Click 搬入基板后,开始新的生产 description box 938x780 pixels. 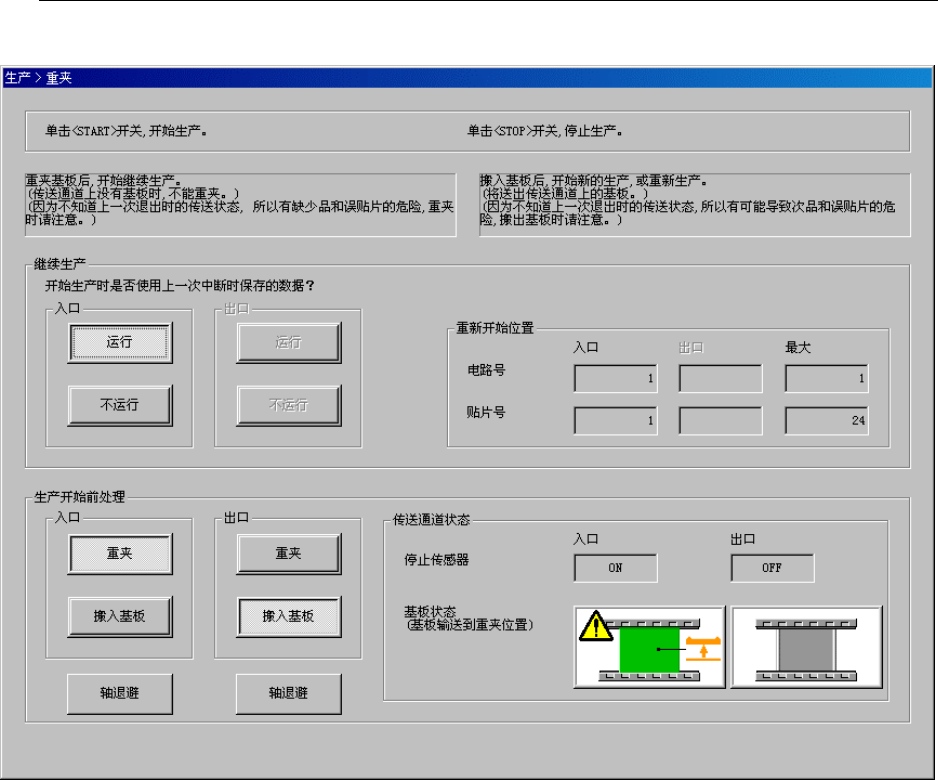coord(695,205)
